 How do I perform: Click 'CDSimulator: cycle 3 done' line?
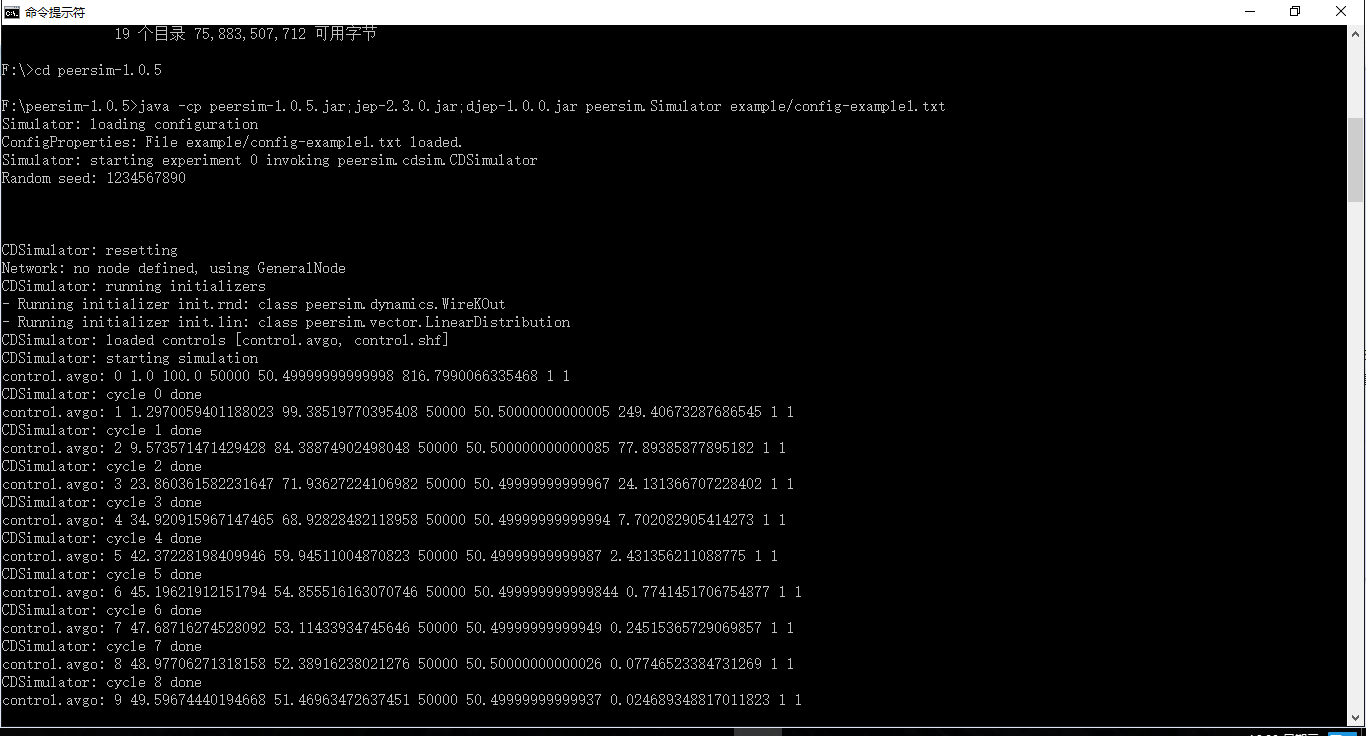[x=101, y=502]
